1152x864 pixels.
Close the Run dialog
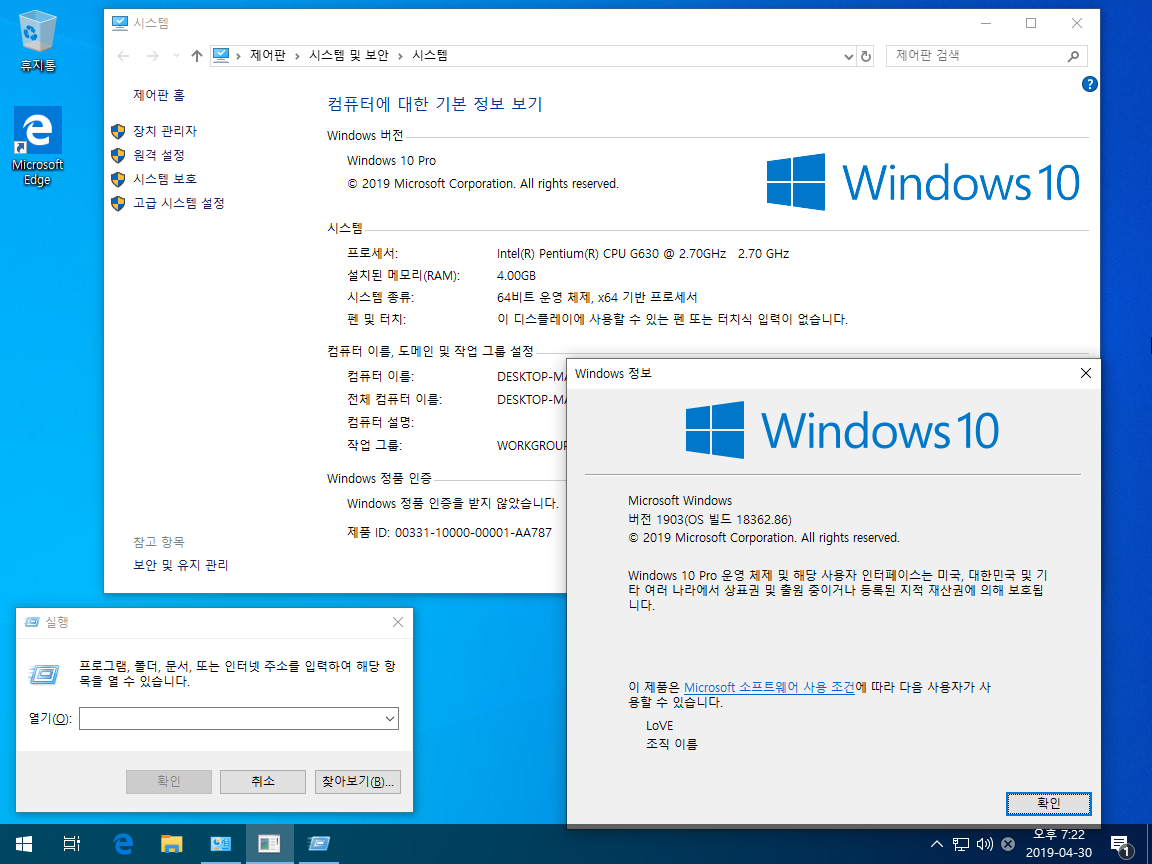click(398, 622)
